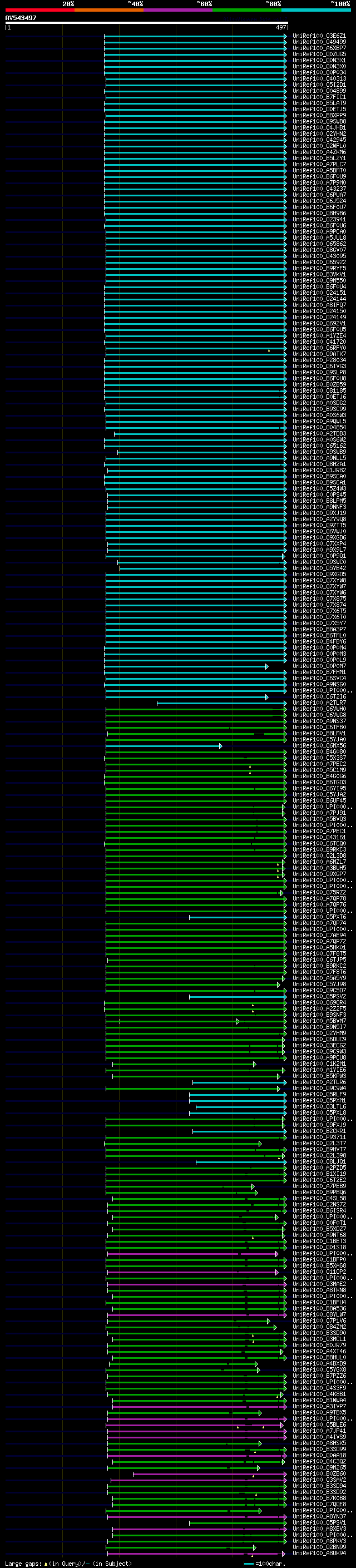Viewport: 356px width, 1568px height.
Task: Select the UniRef100_A0SDG2 label
Action: [x=319, y=403]
